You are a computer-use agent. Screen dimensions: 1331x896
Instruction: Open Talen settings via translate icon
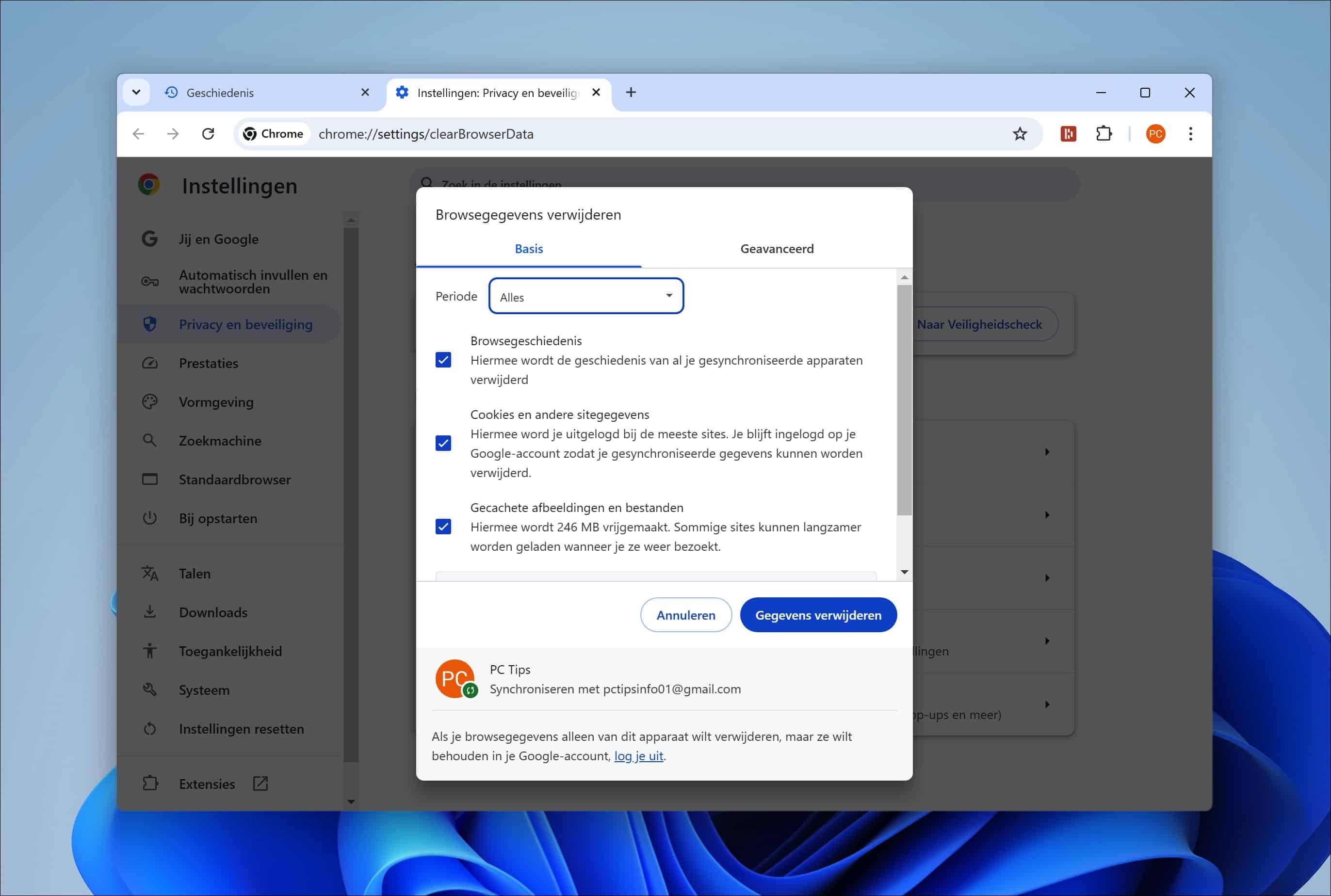point(150,573)
